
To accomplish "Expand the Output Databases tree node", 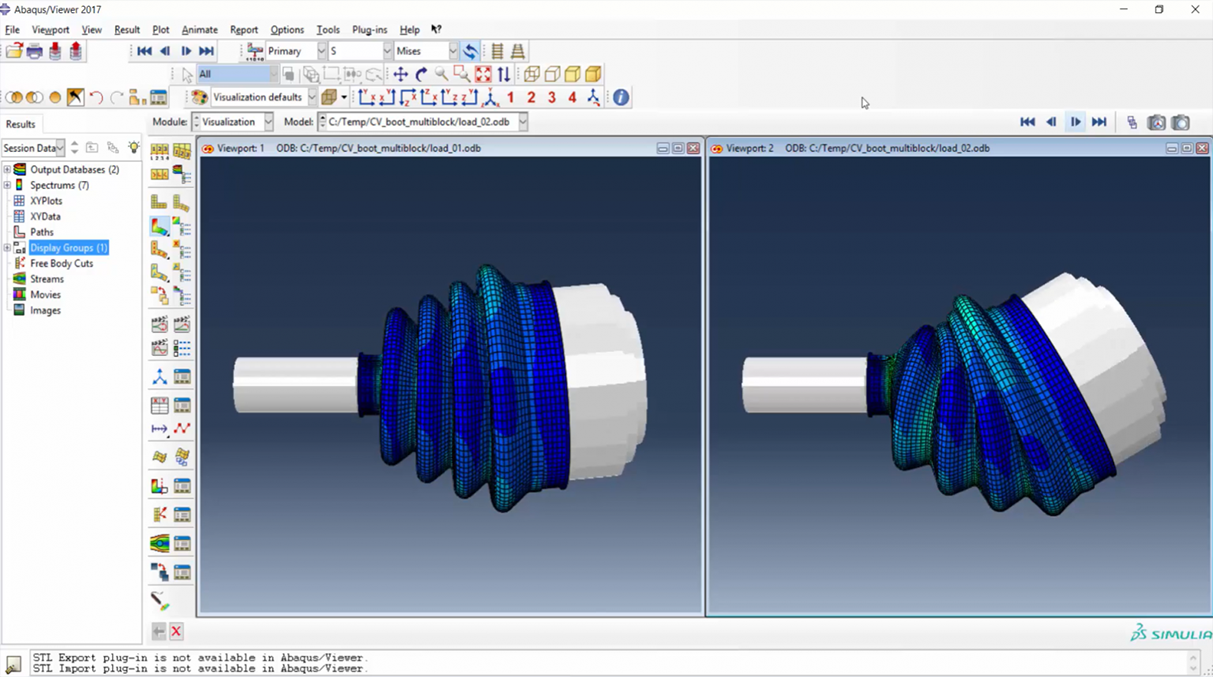I will 7,170.
